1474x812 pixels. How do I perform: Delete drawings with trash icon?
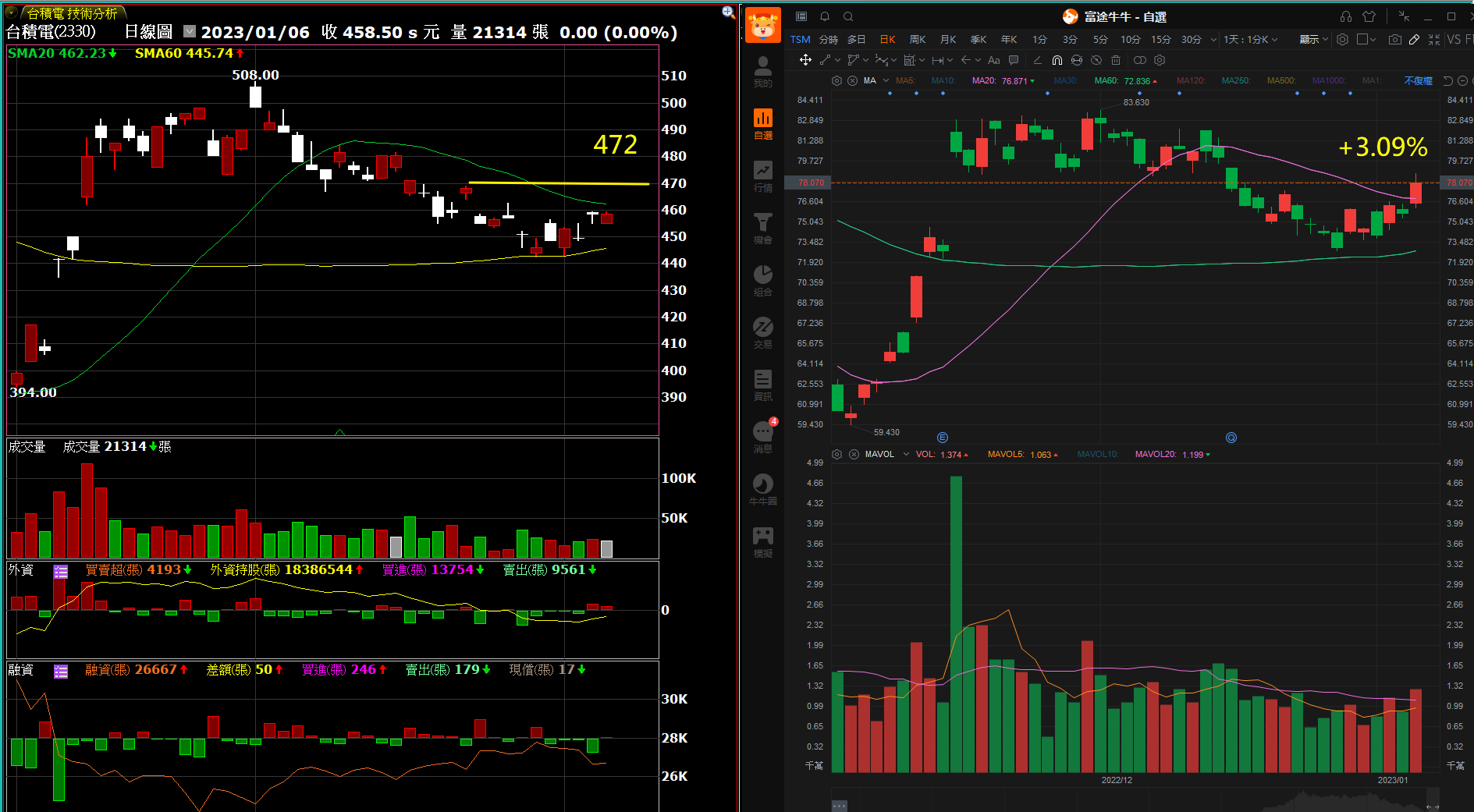pos(1116,60)
